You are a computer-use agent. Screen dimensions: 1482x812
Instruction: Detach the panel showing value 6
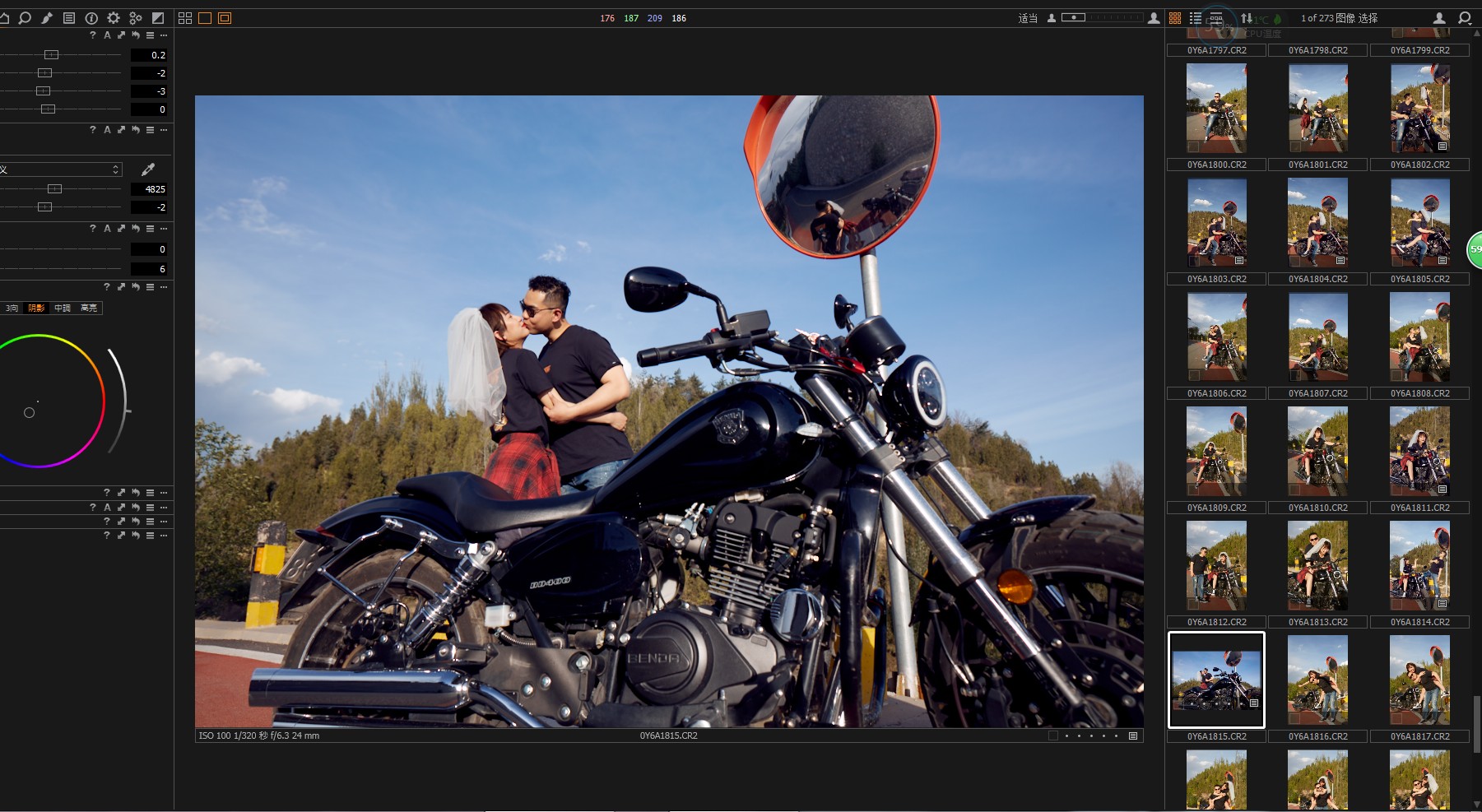pos(121,229)
